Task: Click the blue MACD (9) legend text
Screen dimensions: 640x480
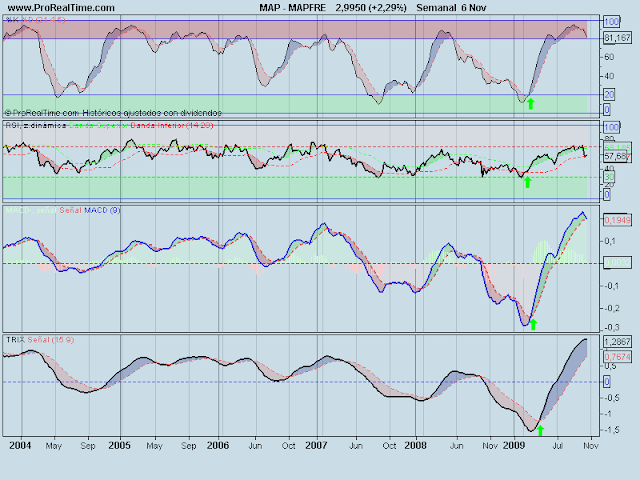Action: [102, 210]
